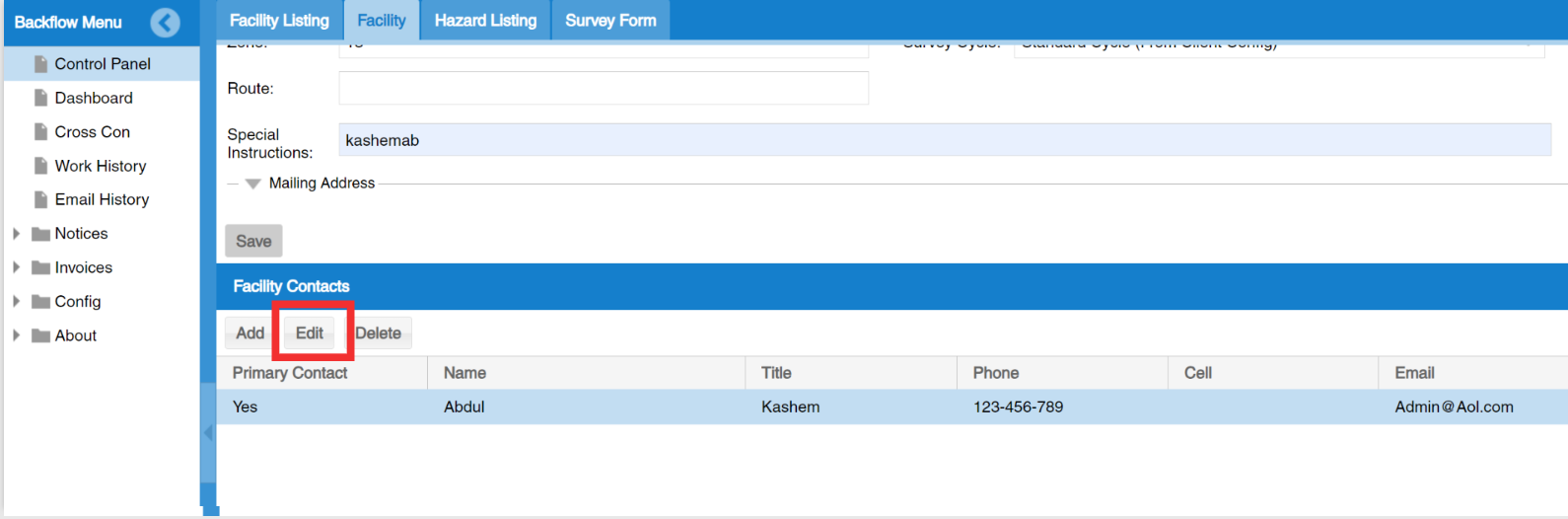Expand the Notices tree node arrow
The height and width of the screenshot is (519, 1568).
[16, 234]
